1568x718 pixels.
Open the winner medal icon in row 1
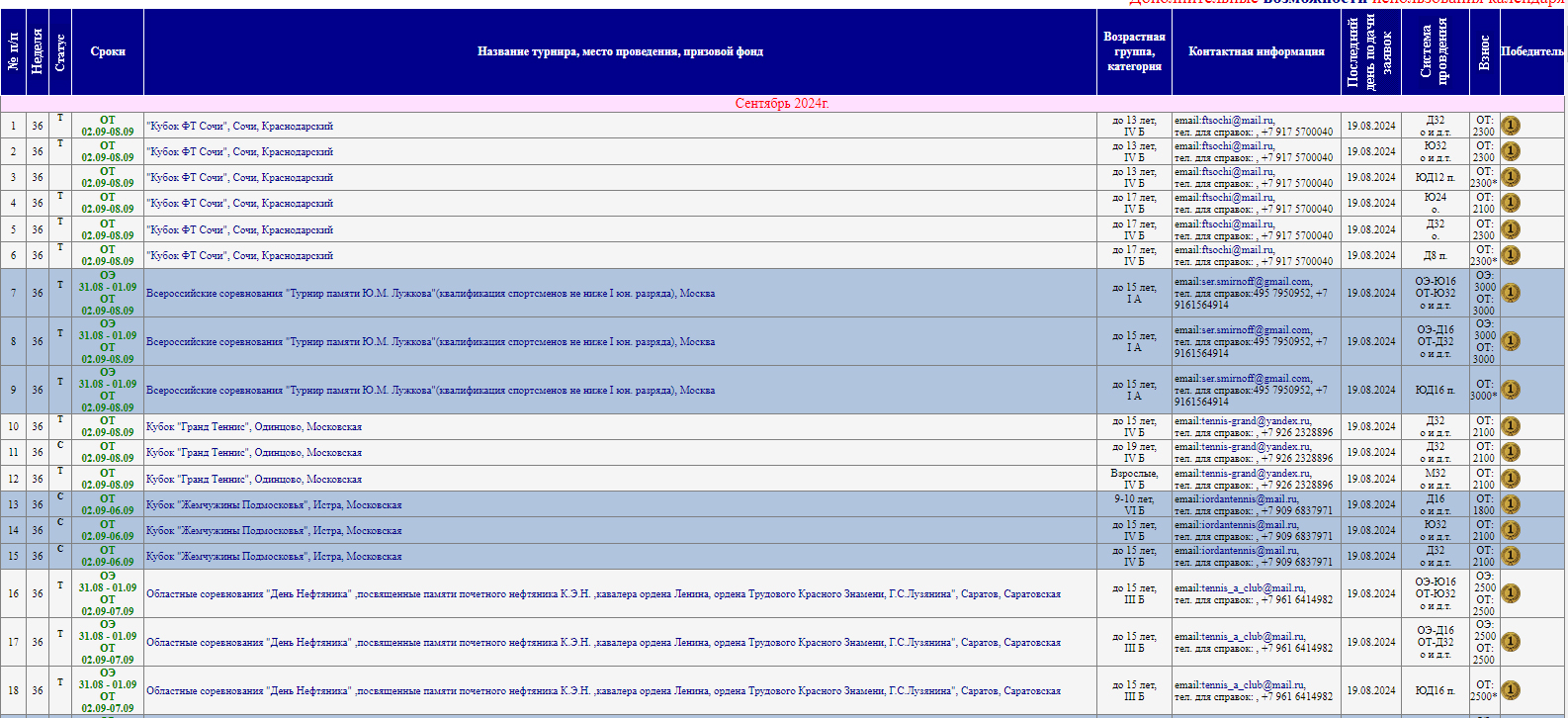tap(1511, 126)
